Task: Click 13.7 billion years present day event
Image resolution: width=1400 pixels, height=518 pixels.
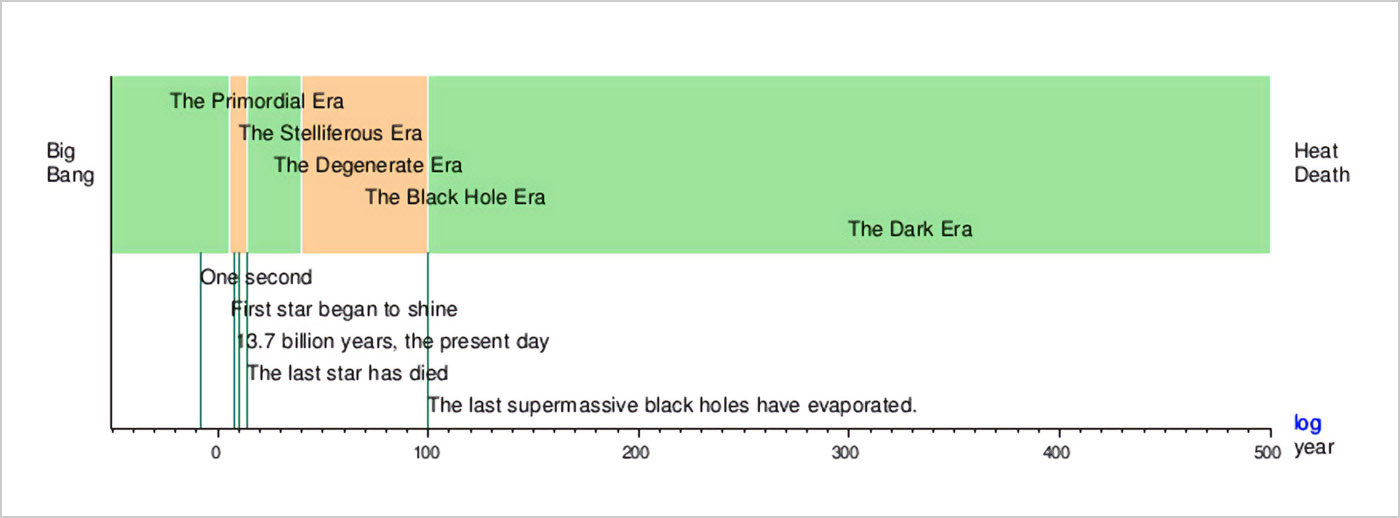Action: [393, 342]
